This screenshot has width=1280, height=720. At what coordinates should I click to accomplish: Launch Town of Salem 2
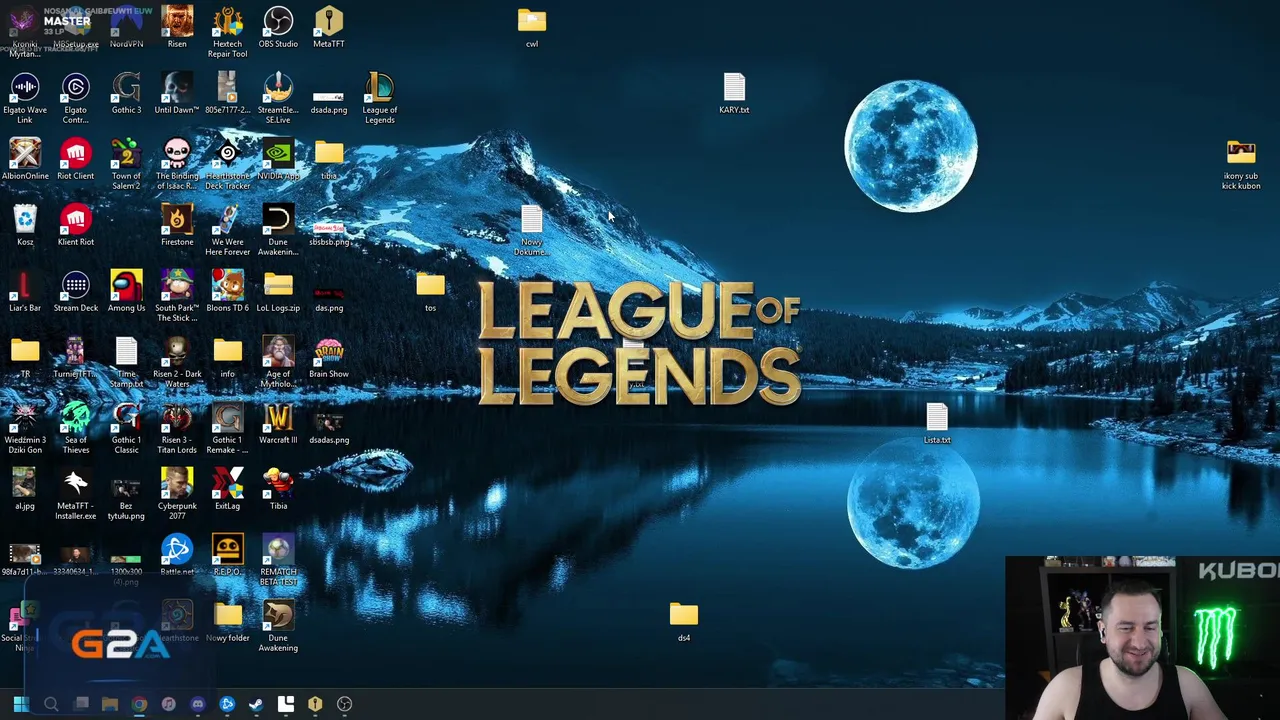(x=126, y=164)
